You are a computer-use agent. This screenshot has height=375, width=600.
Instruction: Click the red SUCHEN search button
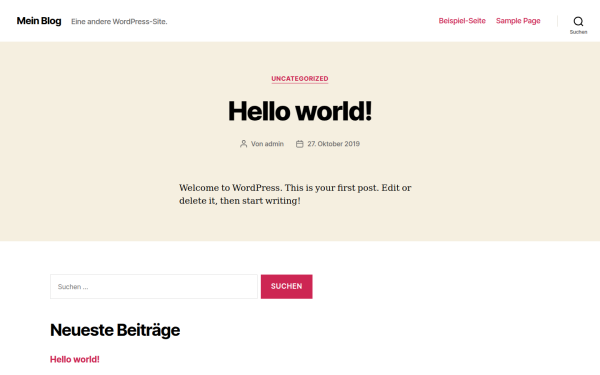coord(287,287)
